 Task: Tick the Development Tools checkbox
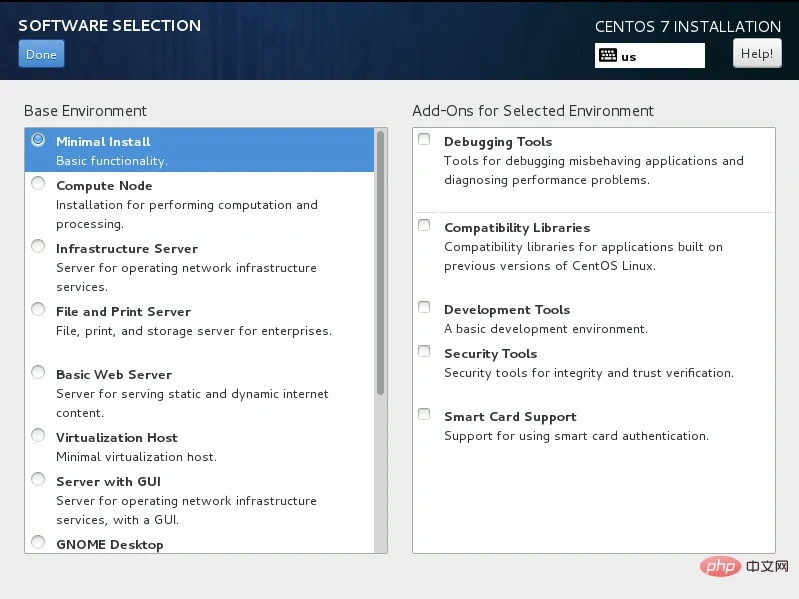pyautogui.click(x=424, y=307)
